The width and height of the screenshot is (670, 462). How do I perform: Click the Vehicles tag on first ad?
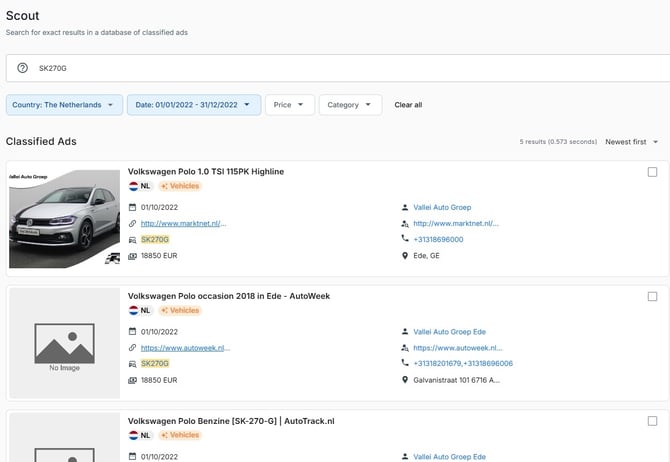pyautogui.click(x=180, y=186)
